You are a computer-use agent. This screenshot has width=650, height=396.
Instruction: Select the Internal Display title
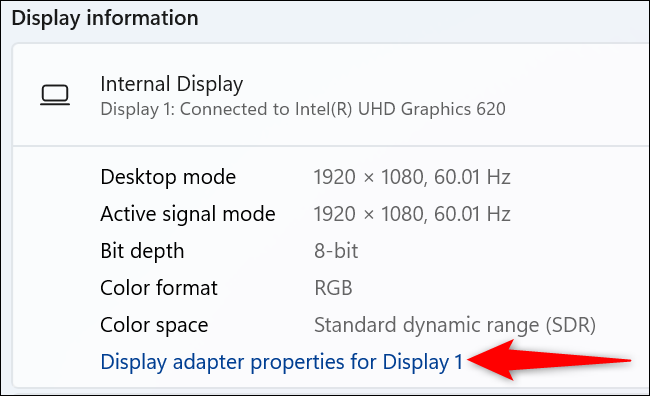[172, 84]
